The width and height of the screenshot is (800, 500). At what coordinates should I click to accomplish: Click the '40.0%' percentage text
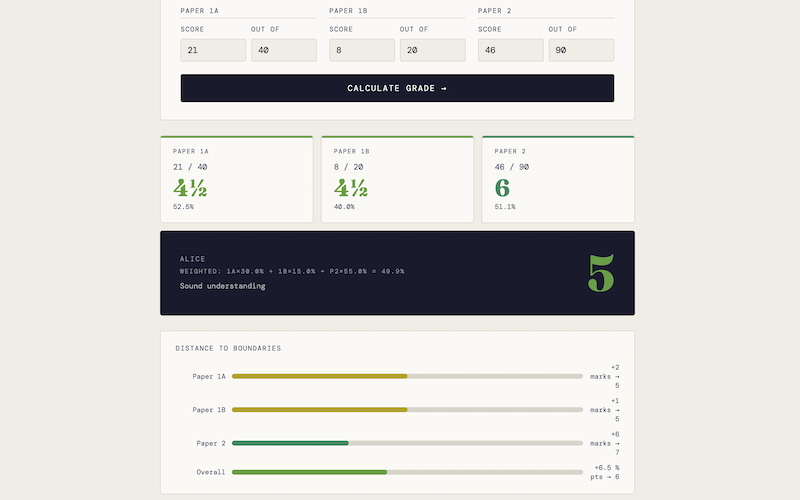point(344,207)
